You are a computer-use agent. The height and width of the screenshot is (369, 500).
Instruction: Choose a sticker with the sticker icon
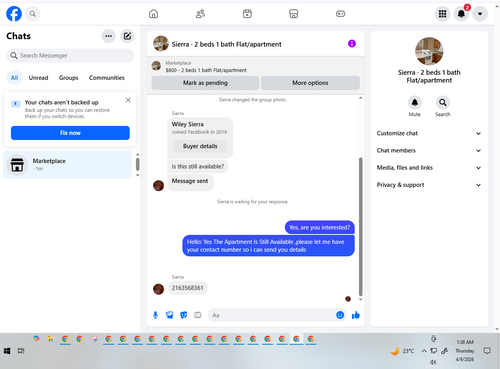pyautogui.click(x=184, y=315)
